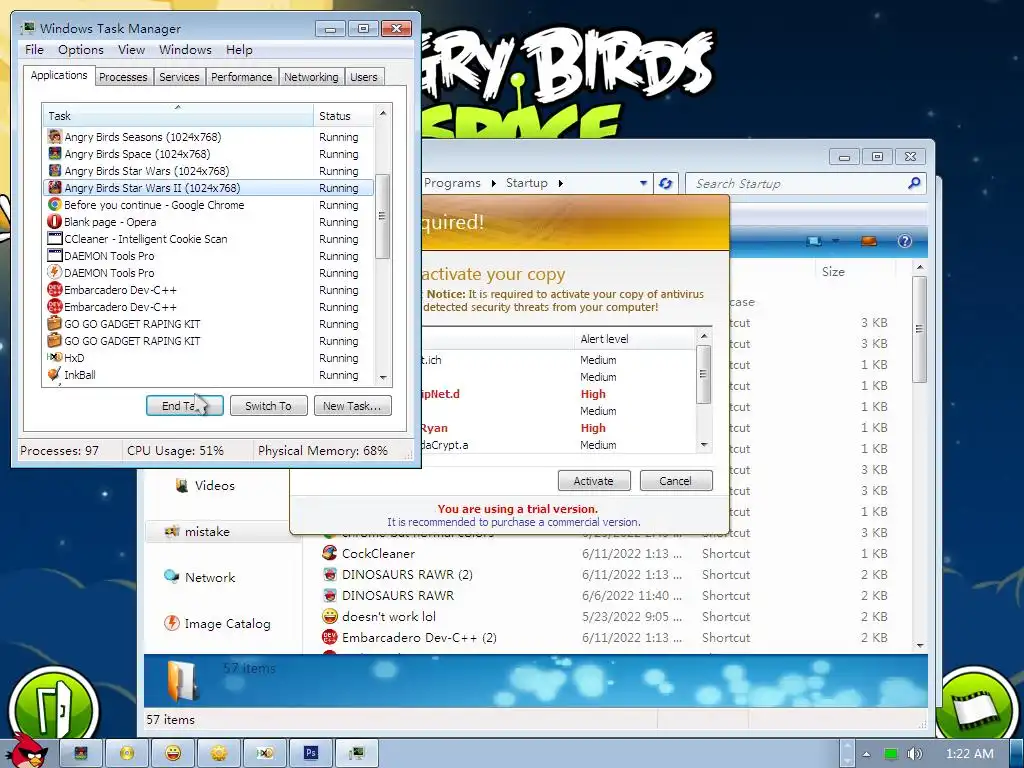Open the Options menu in Task Manager
Screen dimensions: 1024x768
80,50
